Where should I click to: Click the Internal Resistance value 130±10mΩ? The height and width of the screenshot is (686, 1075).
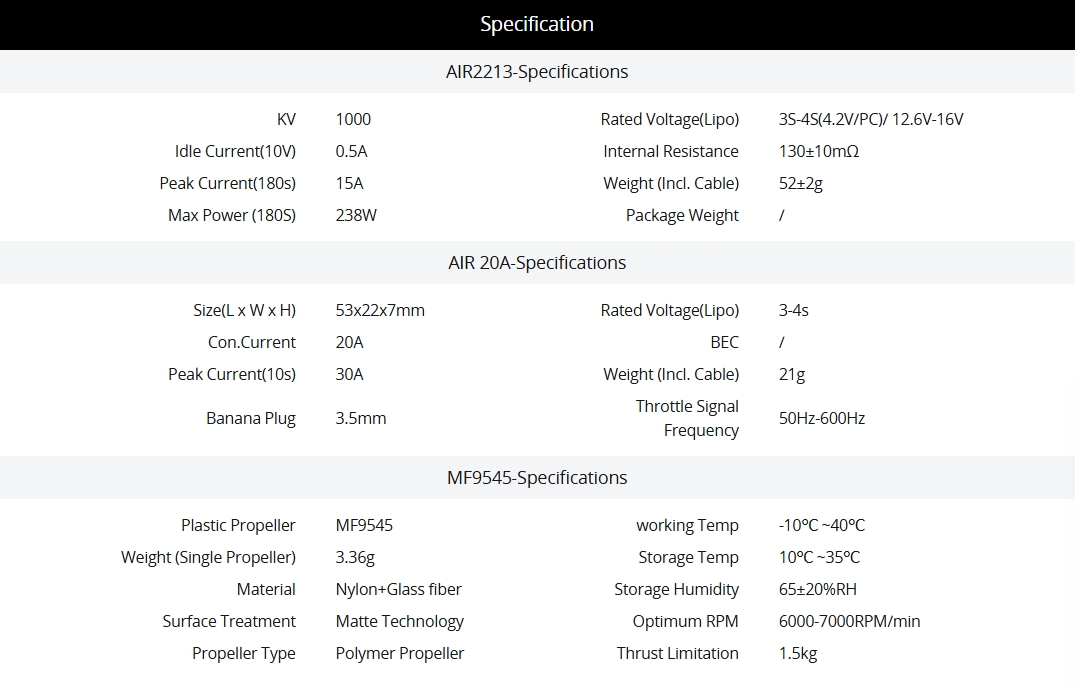(818, 151)
